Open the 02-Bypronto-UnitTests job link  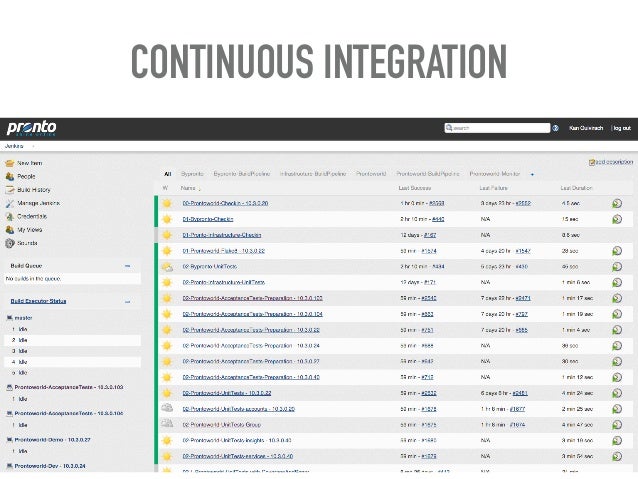210,267
